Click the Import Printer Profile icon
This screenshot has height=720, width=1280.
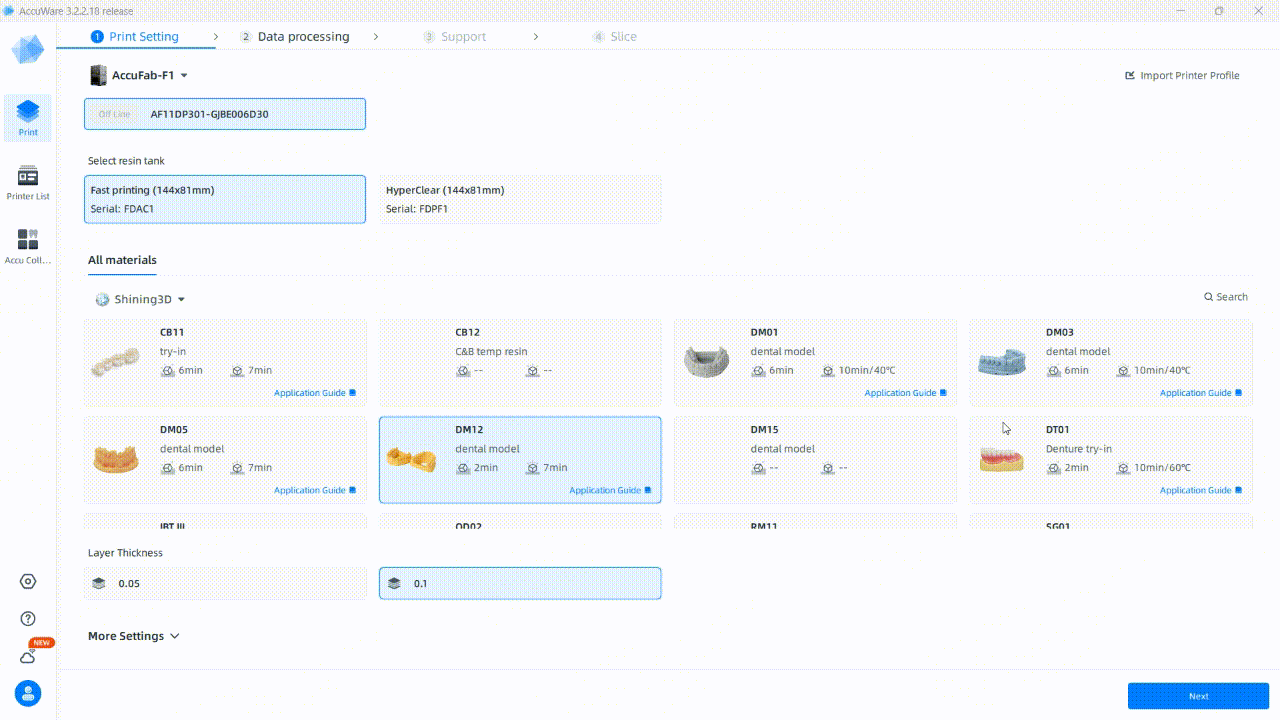point(1130,75)
